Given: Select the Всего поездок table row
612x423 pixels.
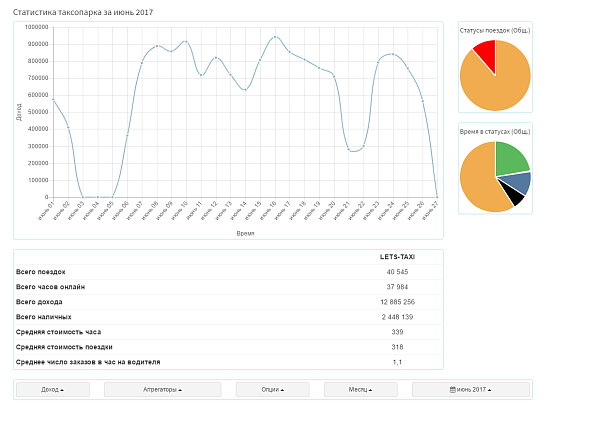Looking at the screenshot, I should coord(228,272).
